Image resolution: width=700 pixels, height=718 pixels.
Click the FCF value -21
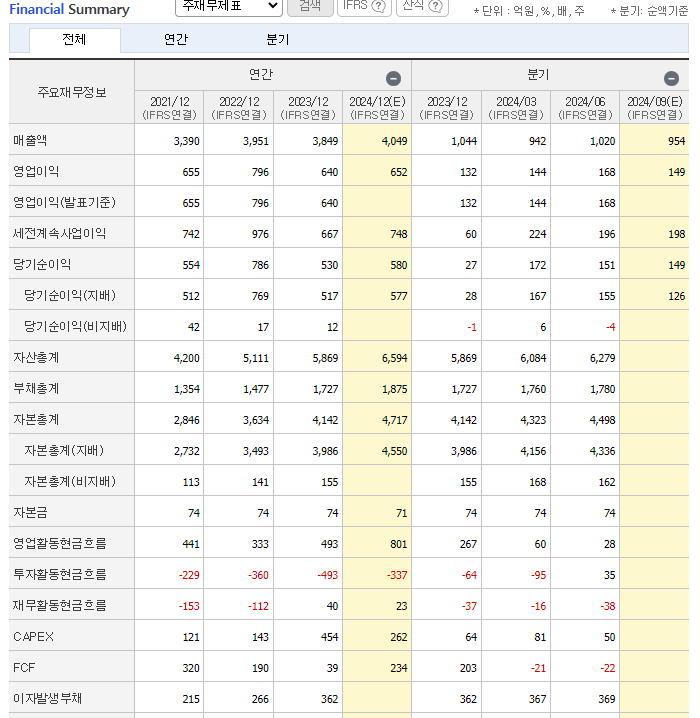click(538, 669)
